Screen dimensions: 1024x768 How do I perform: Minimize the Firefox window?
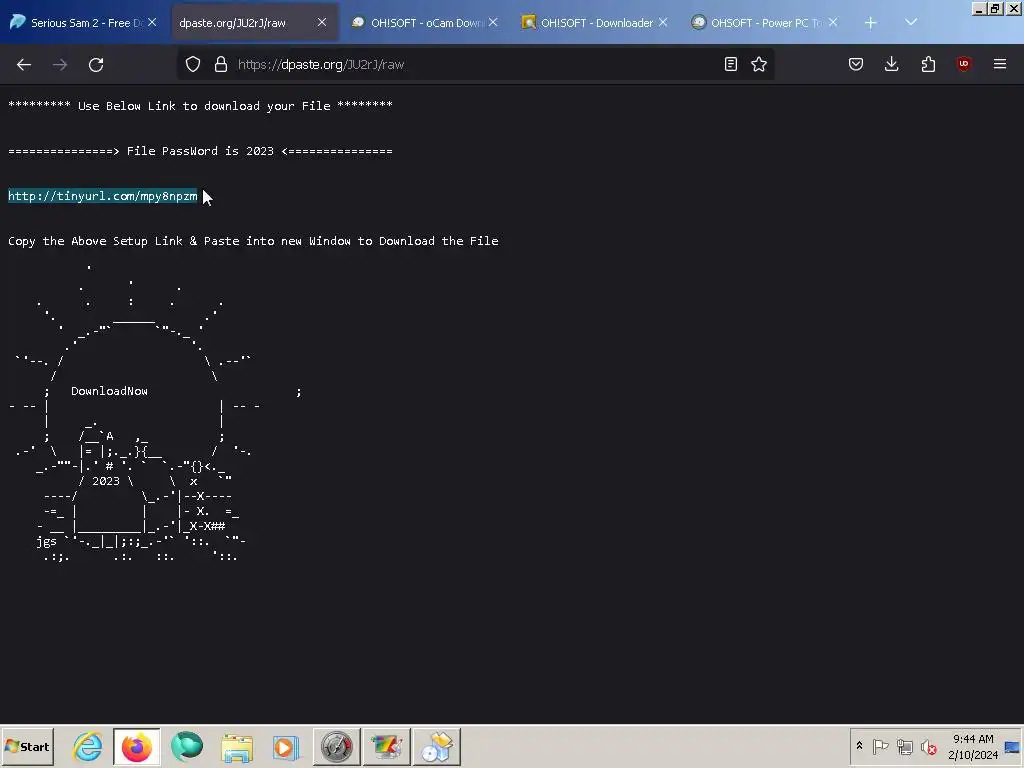point(978,9)
